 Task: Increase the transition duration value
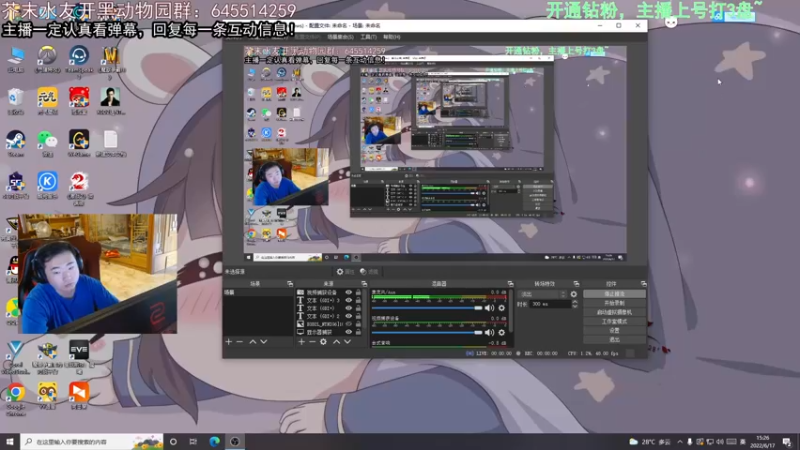574,302
